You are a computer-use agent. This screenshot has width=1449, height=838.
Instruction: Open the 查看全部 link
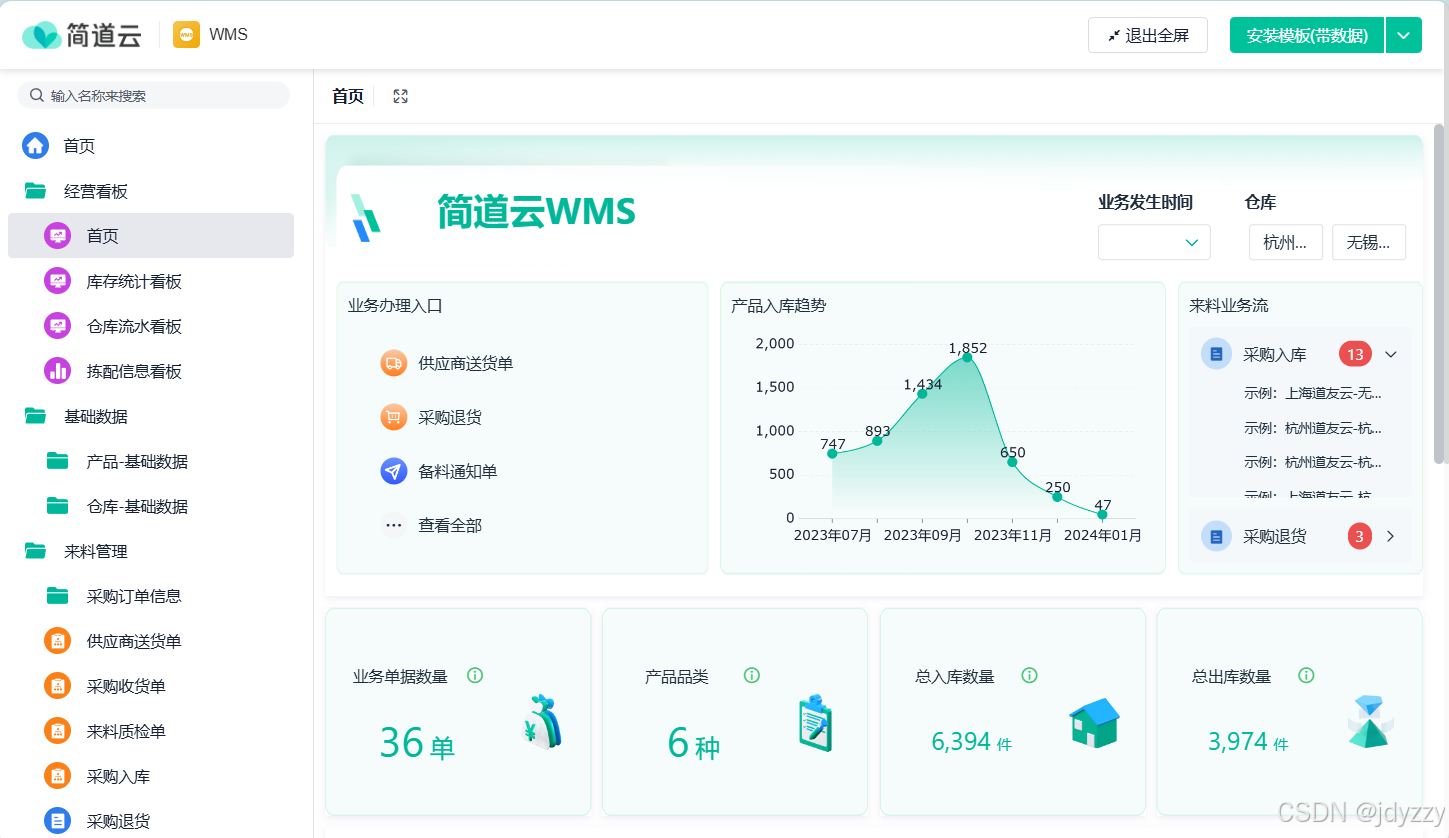450,525
